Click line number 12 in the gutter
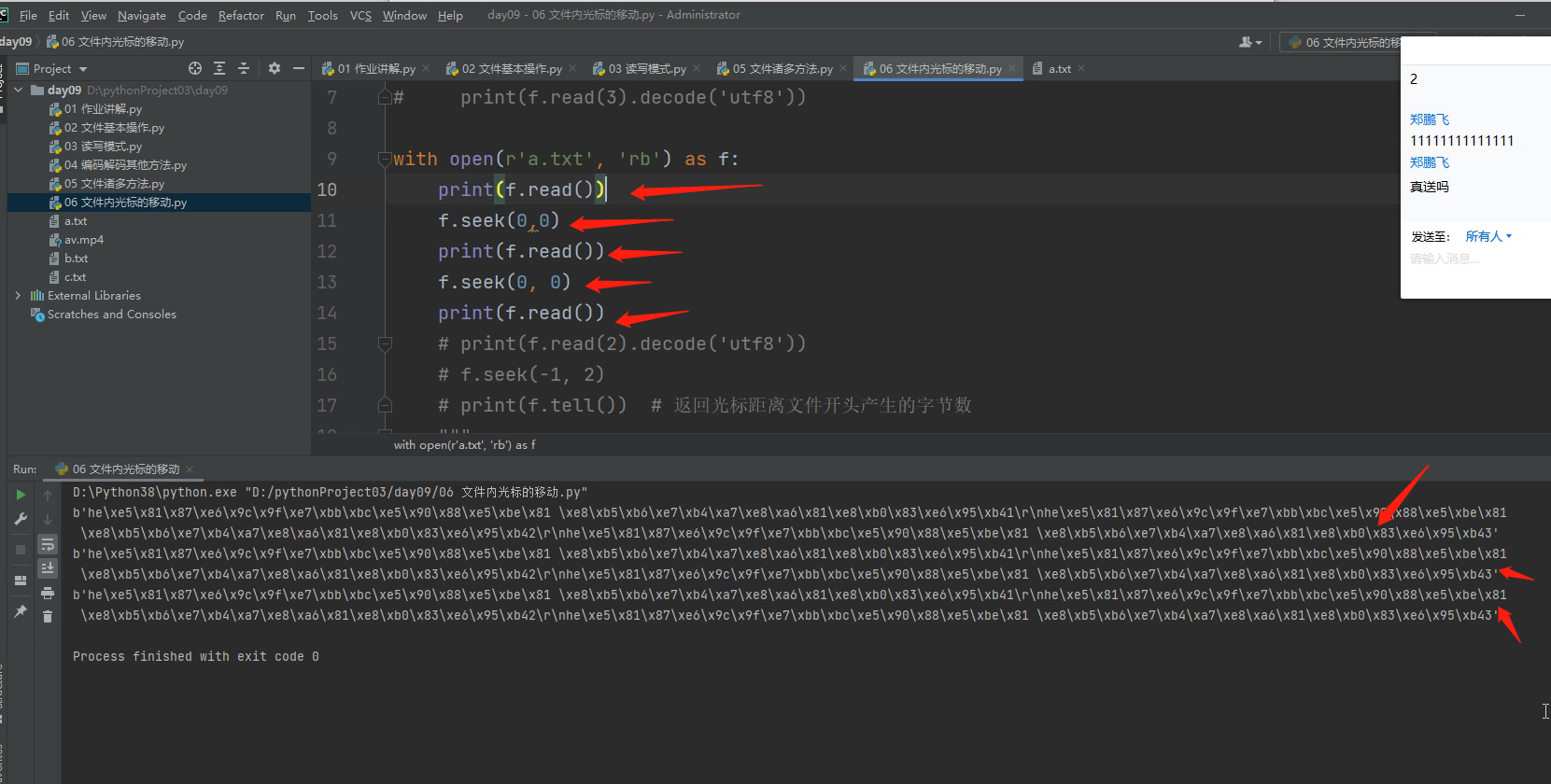The width and height of the screenshot is (1551, 784). point(327,251)
